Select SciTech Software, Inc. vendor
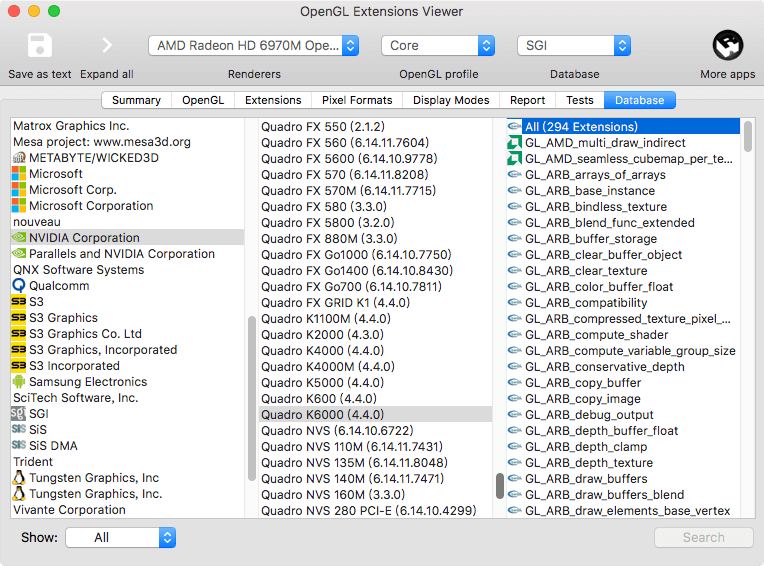Viewport: 764px width, 566px height. coord(127,398)
